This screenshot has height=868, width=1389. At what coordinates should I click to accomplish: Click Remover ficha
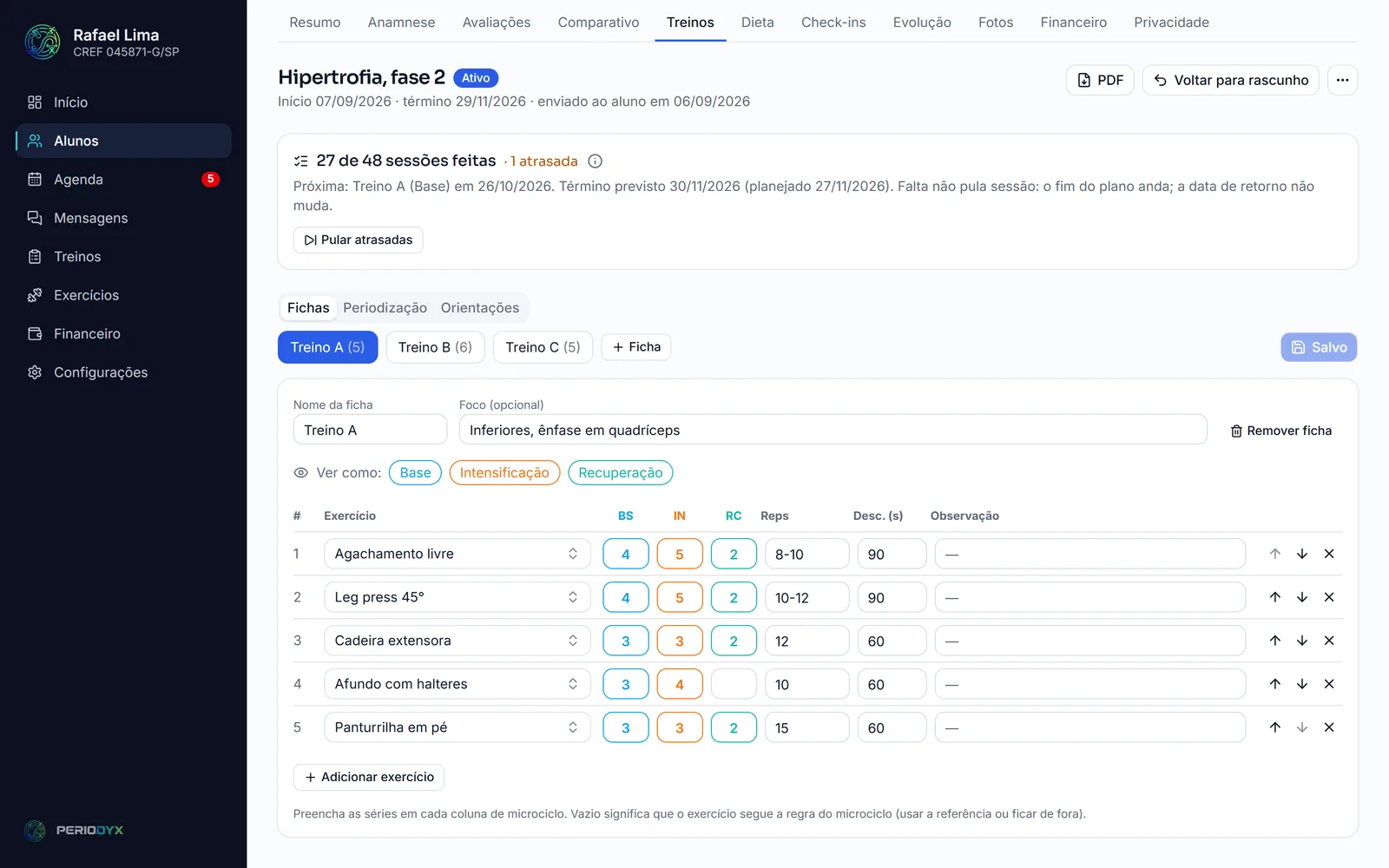(1281, 431)
